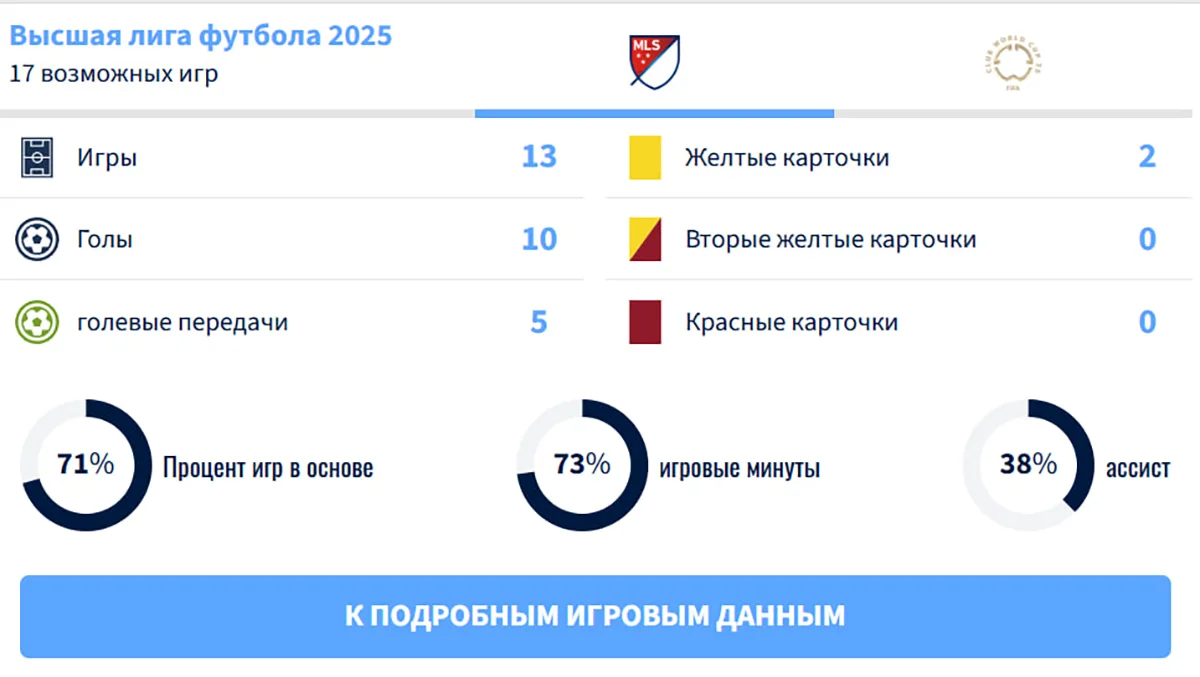
Task: Open the К ПОДРОБНЫМ ИГРОВЫМ ДАННЫМ button
Action: coord(595,616)
